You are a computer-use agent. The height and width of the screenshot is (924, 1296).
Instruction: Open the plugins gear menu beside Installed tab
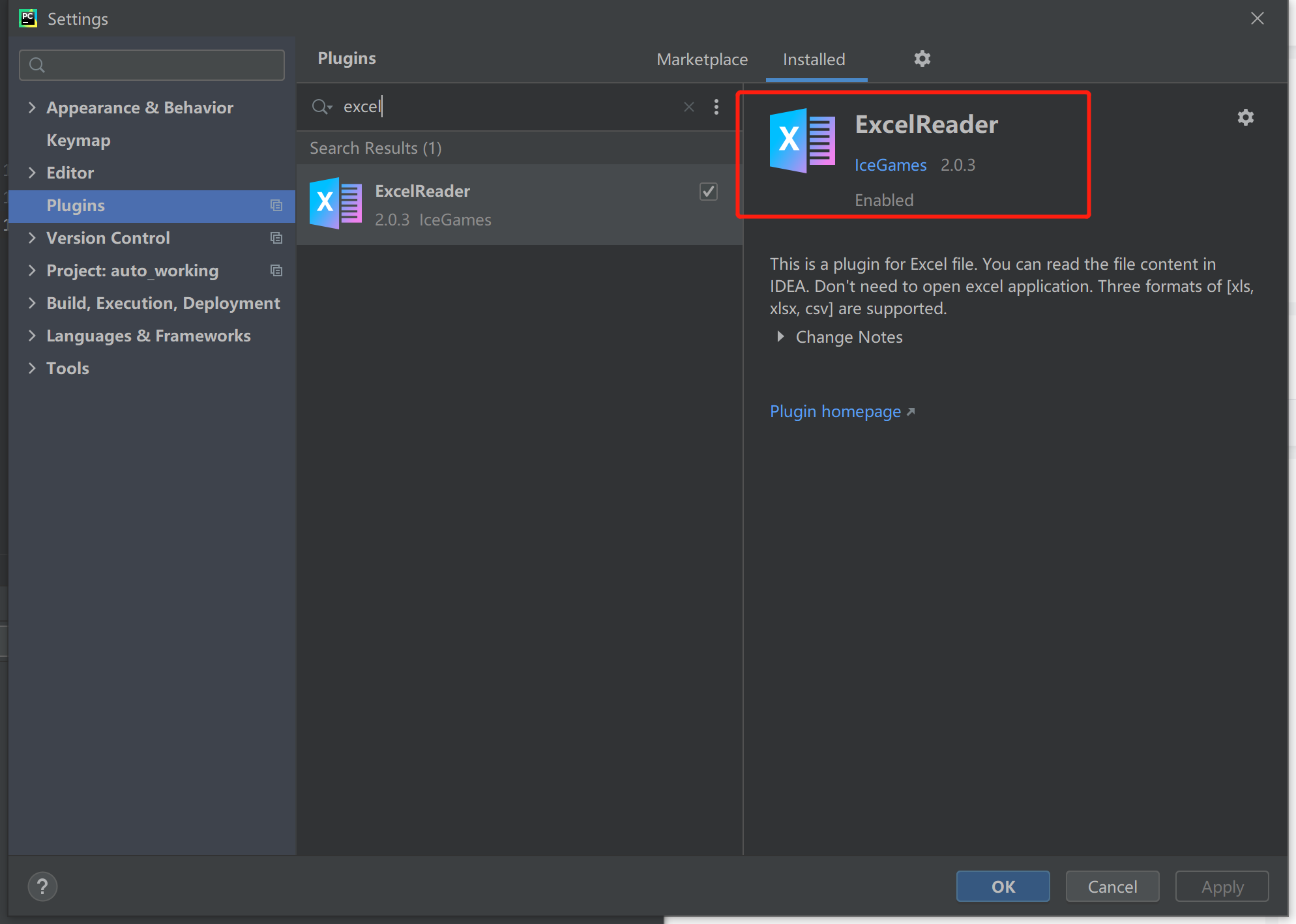click(x=922, y=59)
